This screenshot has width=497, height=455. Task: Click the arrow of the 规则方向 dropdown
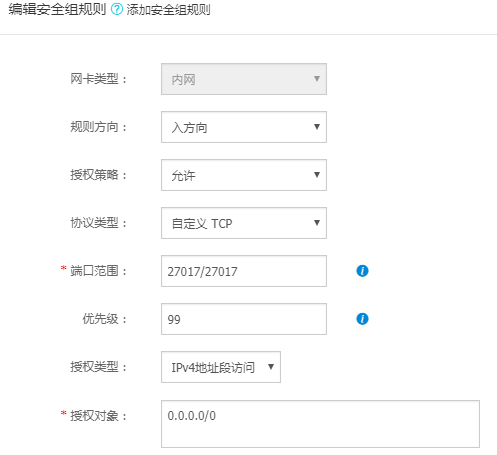317,127
